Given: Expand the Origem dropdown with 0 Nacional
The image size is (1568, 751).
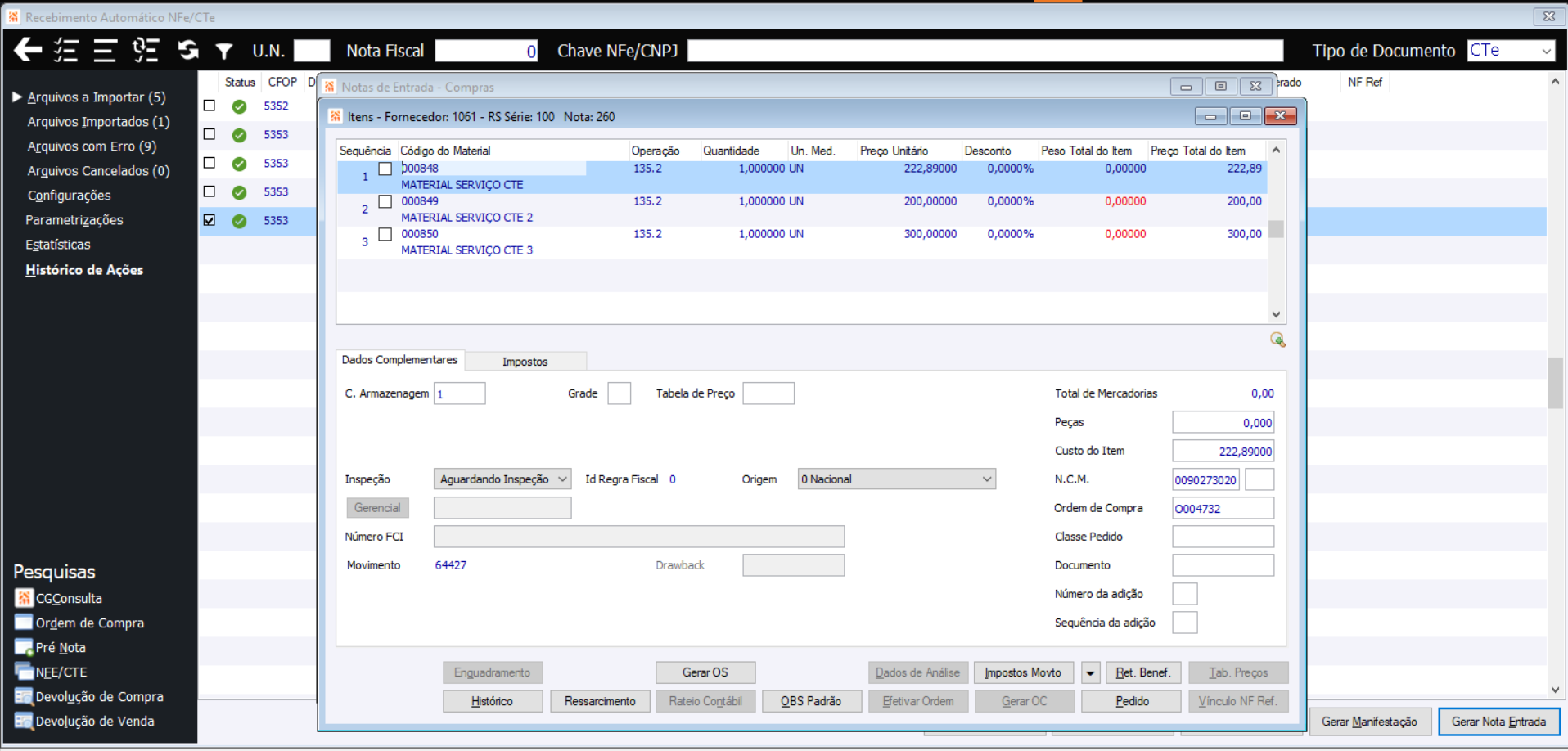Looking at the screenshot, I should point(897,479).
